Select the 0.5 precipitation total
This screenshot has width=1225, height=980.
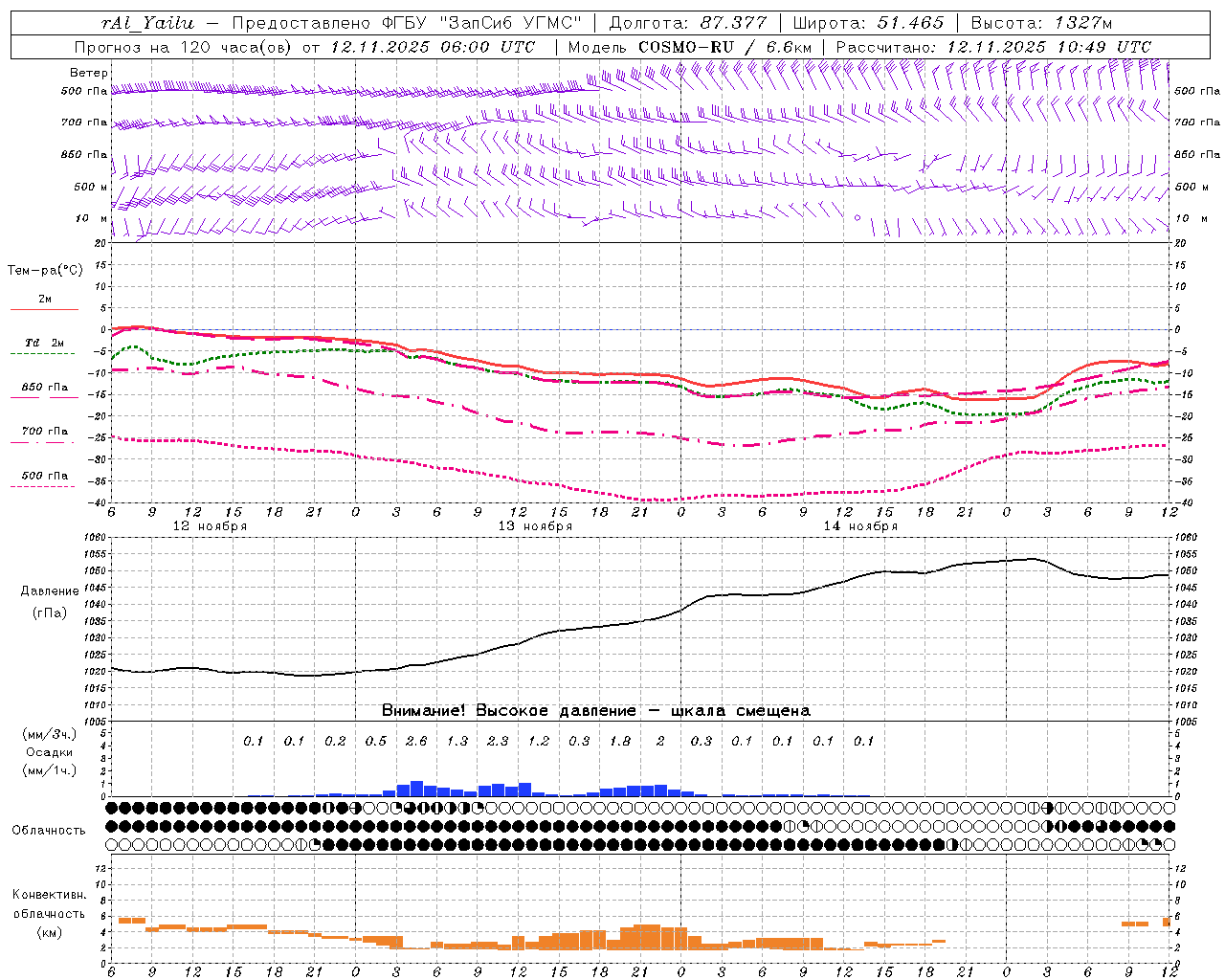click(376, 741)
